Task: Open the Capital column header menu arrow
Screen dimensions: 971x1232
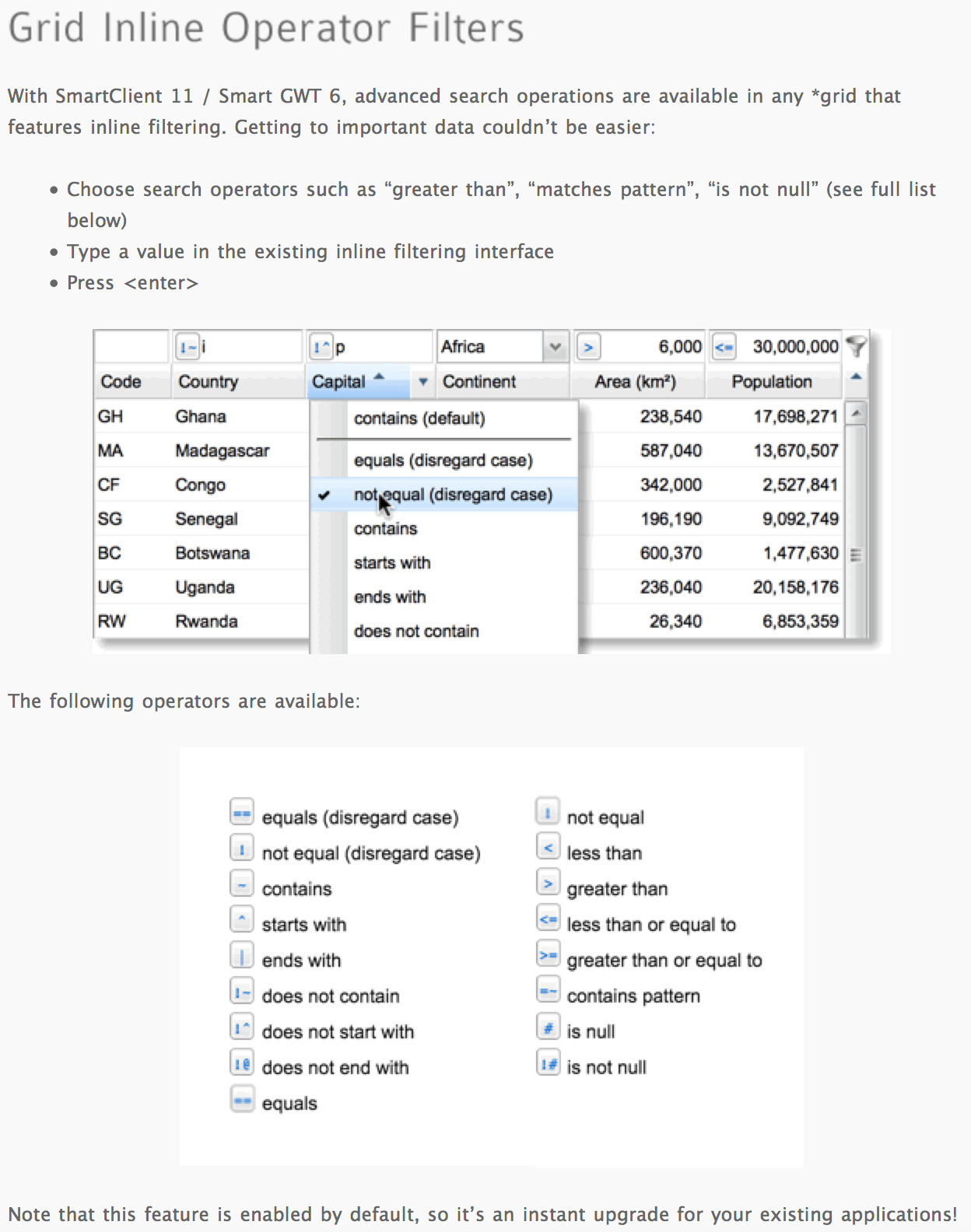Action: click(422, 382)
